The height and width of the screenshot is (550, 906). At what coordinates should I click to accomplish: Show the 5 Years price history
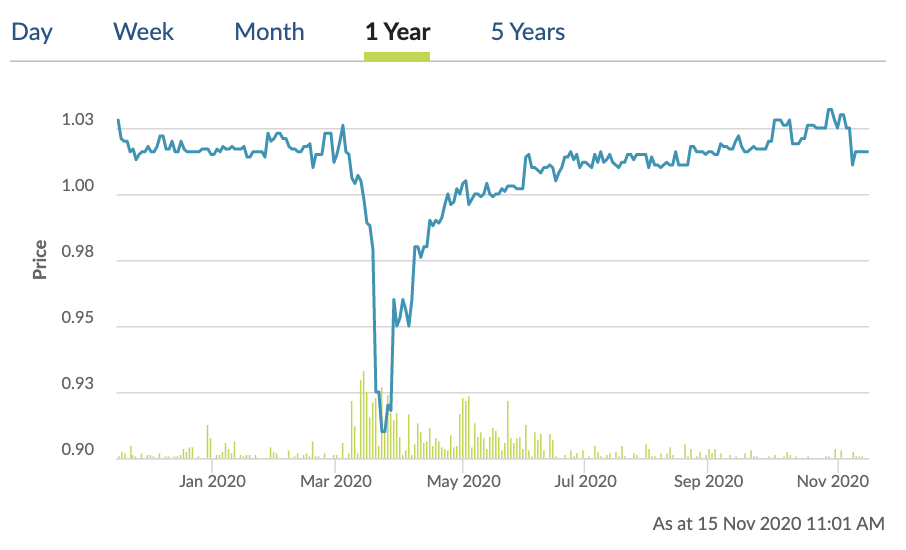527,32
